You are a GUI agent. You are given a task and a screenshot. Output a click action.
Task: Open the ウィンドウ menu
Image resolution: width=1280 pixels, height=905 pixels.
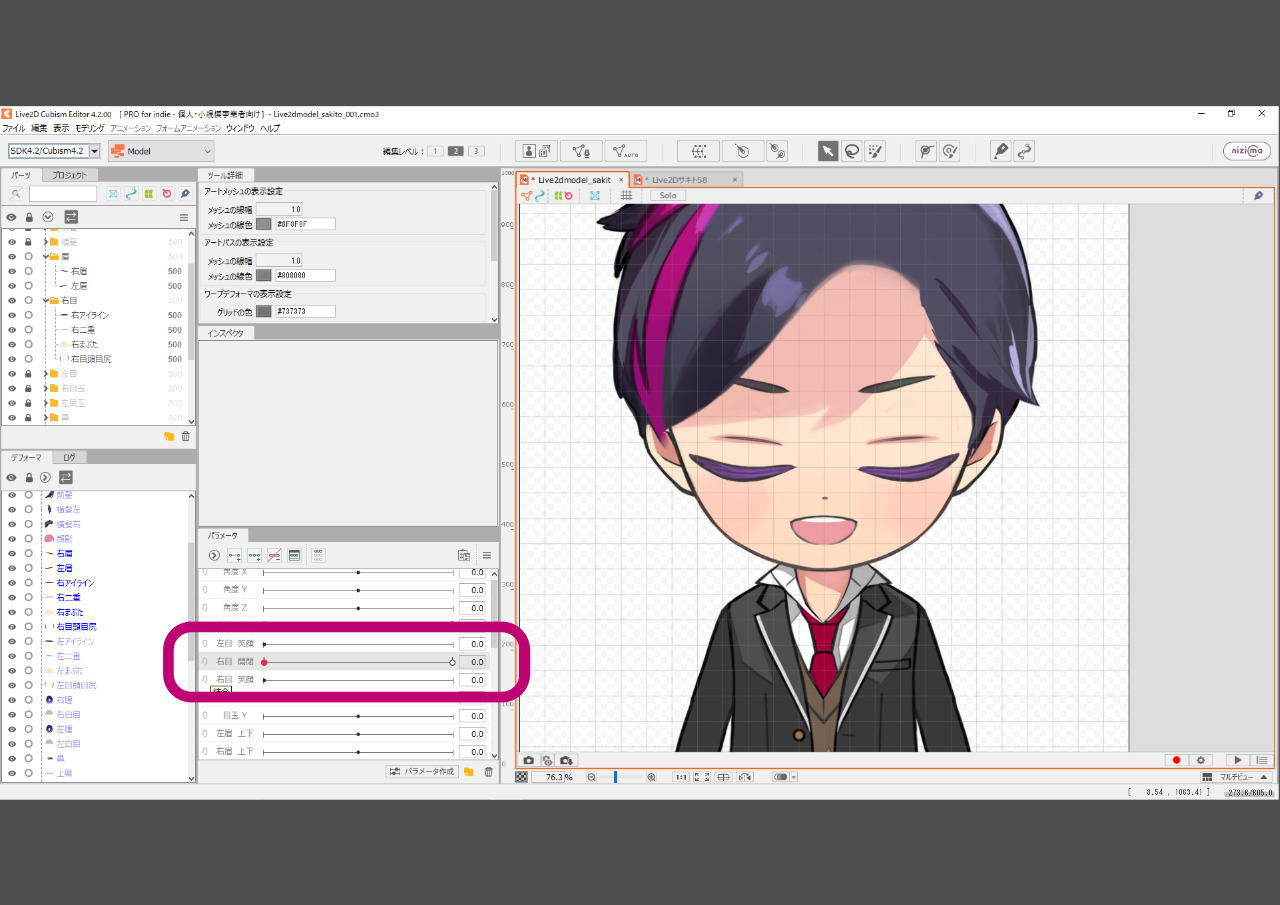point(240,128)
